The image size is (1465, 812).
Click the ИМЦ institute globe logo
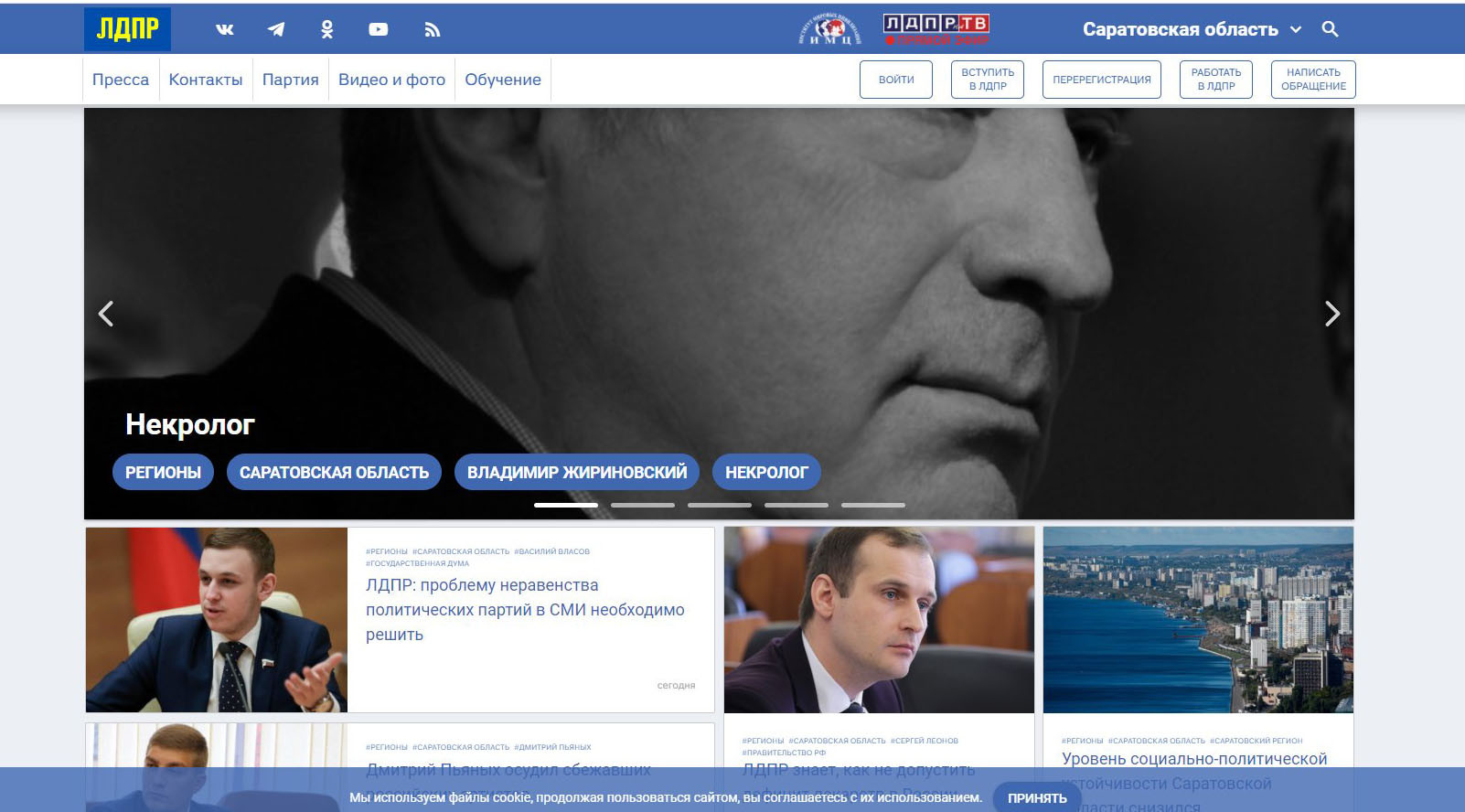829,29
